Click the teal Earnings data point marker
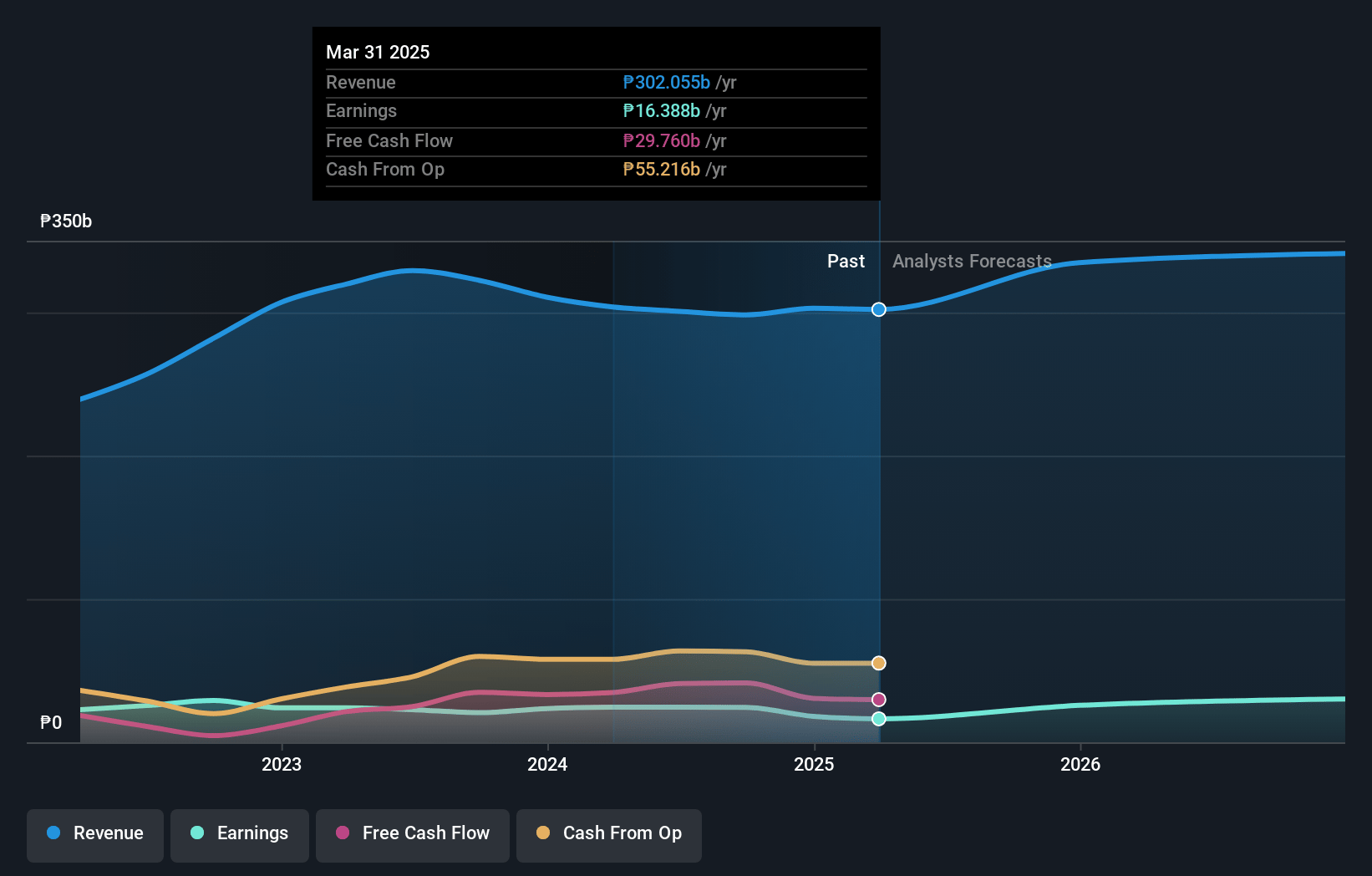The image size is (1372, 876). tap(879, 719)
